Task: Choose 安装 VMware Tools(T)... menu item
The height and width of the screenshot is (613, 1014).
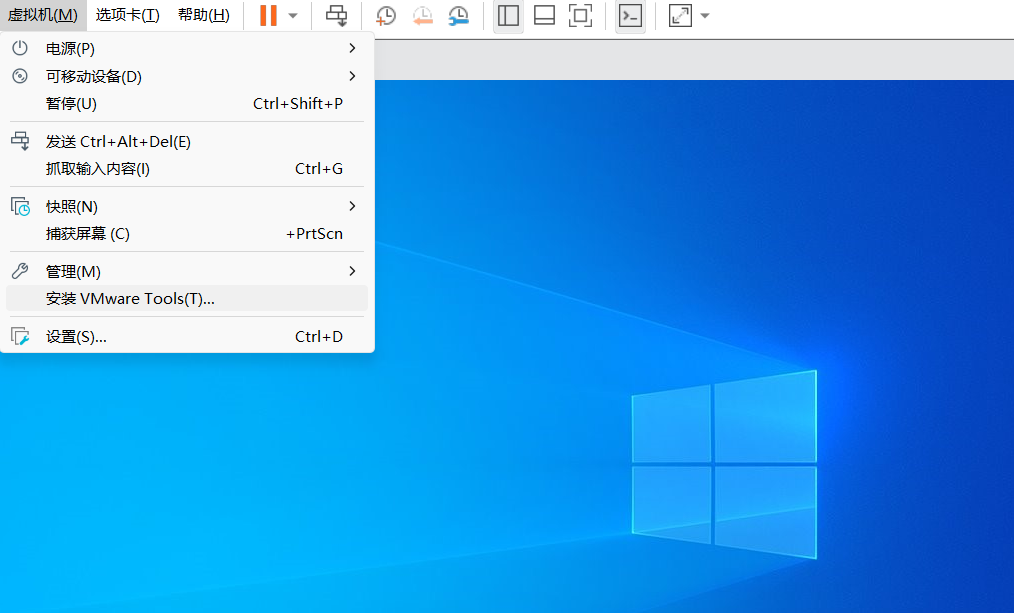Action: point(187,299)
